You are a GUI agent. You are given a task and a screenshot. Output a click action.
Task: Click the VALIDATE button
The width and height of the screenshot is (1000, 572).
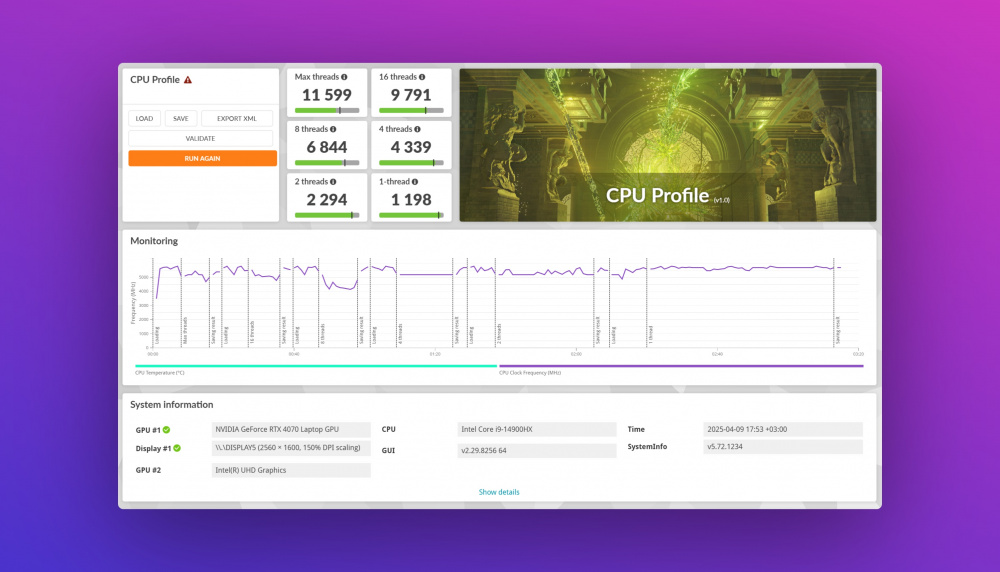tap(200, 138)
